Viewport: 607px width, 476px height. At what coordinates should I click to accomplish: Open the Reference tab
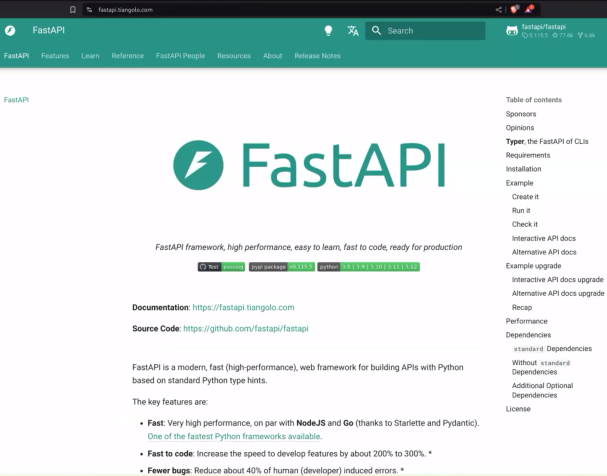click(x=128, y=56)
